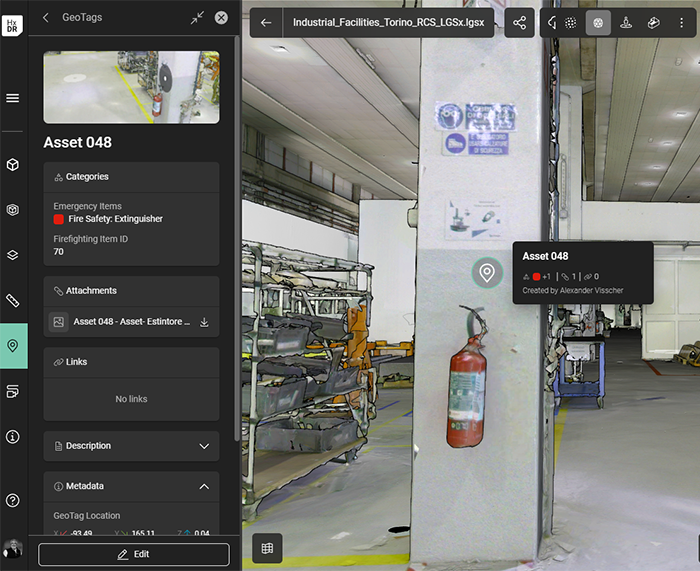700x571 pixels.
Task: Toggle the highlighted point cloud view mode
Action: (x=598, y=22)
